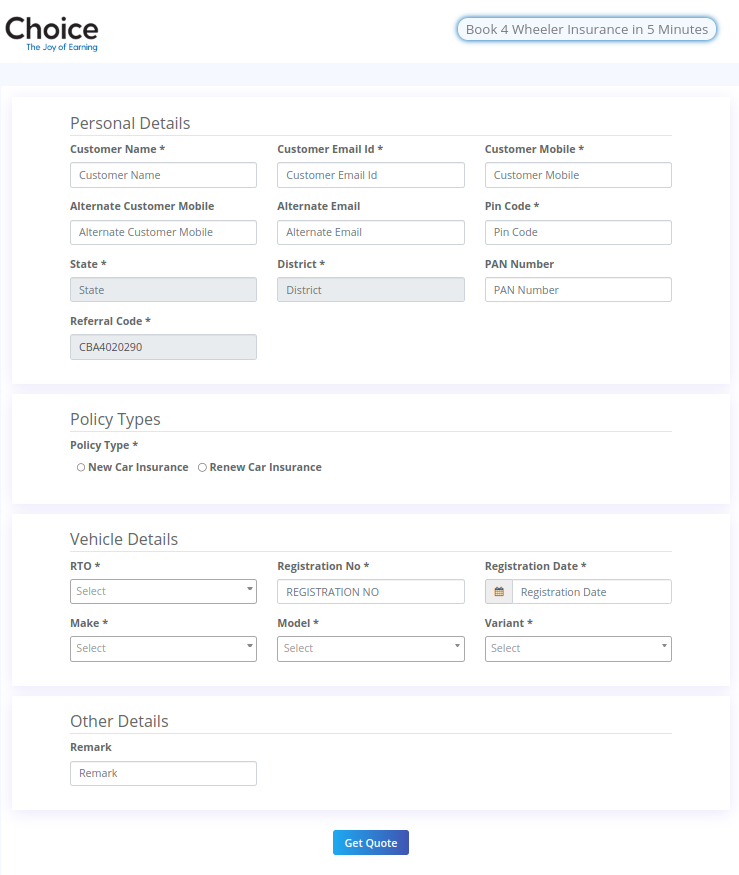Open the Registration Date picker field
The width and height of the screenshot is (739, 875).
[592, 592]
